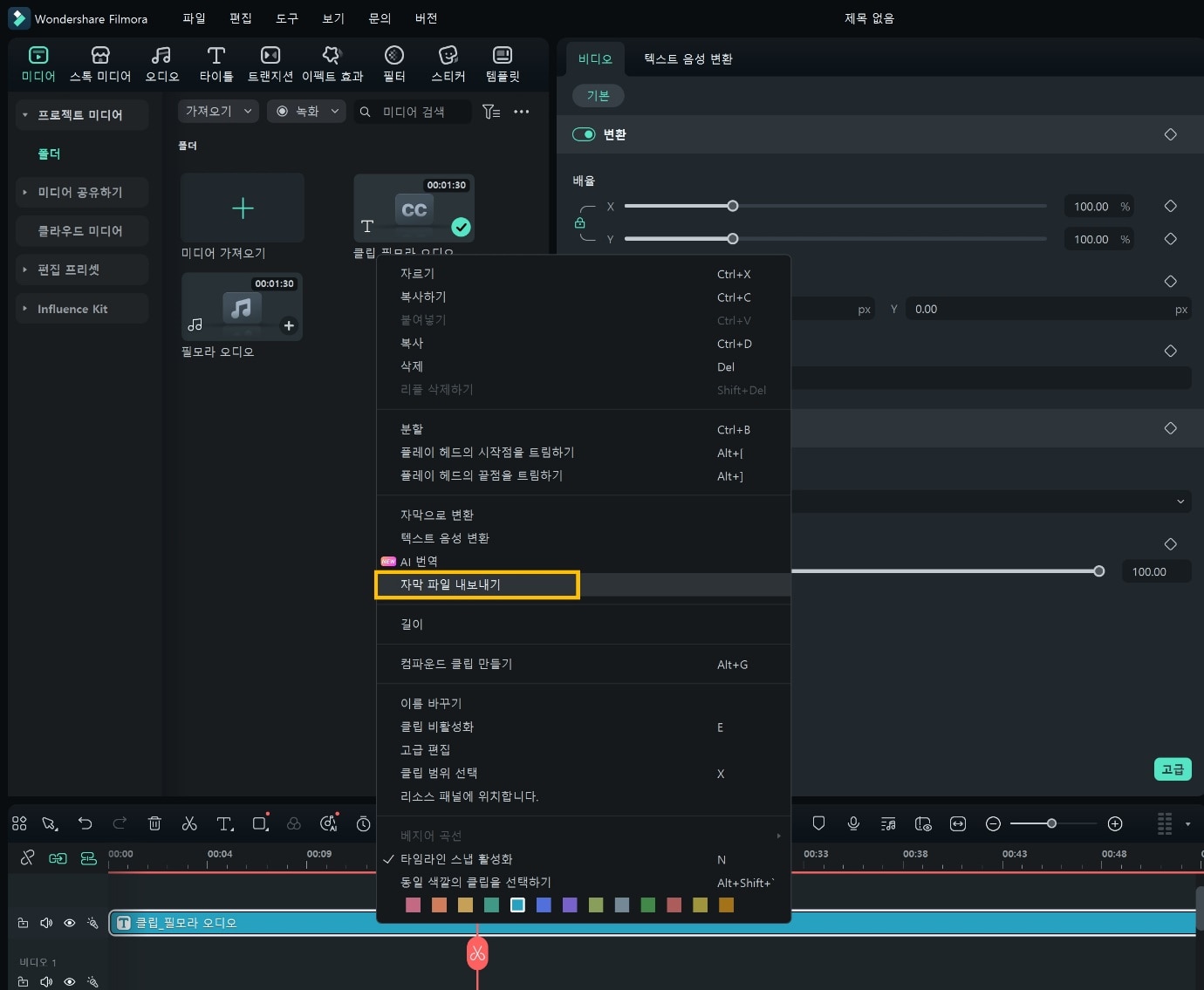Image resolution: width=1204 pixels, height=990 pixels.
Task: Open the selection tool dropdown arrow
Action: 56,827
